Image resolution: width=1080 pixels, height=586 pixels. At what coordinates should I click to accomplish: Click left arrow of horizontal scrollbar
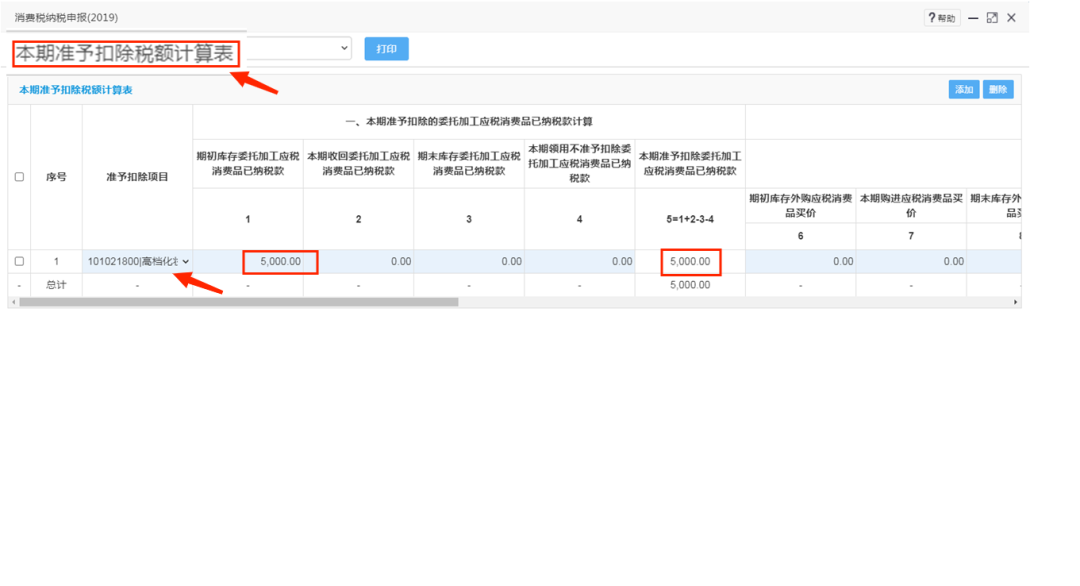coord(13,302)
